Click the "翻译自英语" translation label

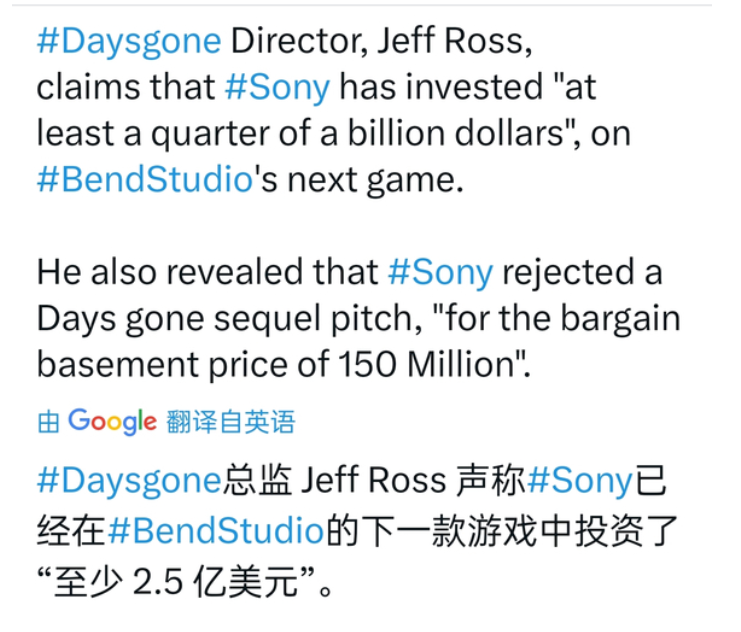(231, 423)
